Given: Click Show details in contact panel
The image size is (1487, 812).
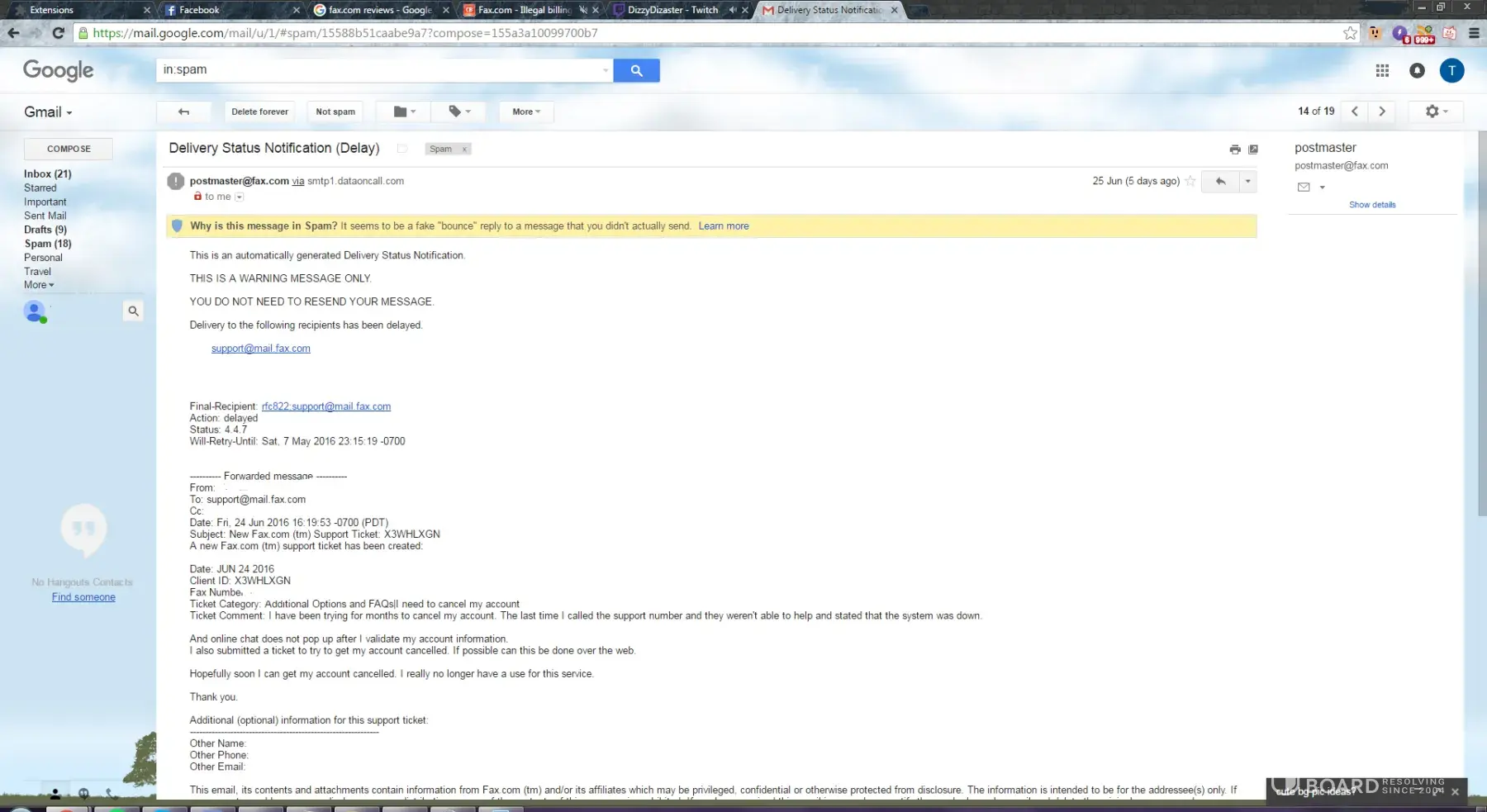Looking at the screenshot, I should point(1372,205).
